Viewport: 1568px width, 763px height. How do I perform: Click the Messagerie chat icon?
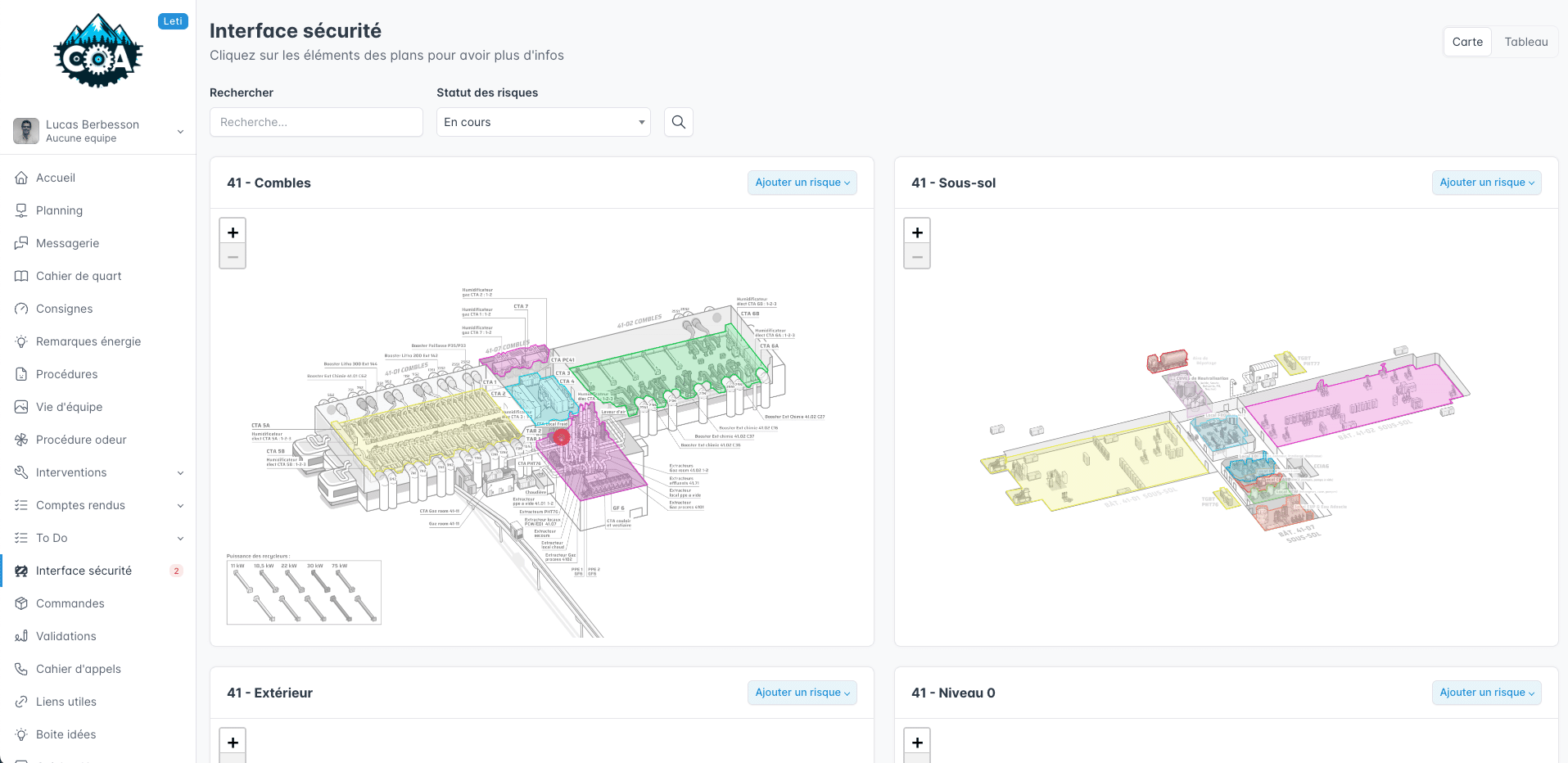coord(21,243)
